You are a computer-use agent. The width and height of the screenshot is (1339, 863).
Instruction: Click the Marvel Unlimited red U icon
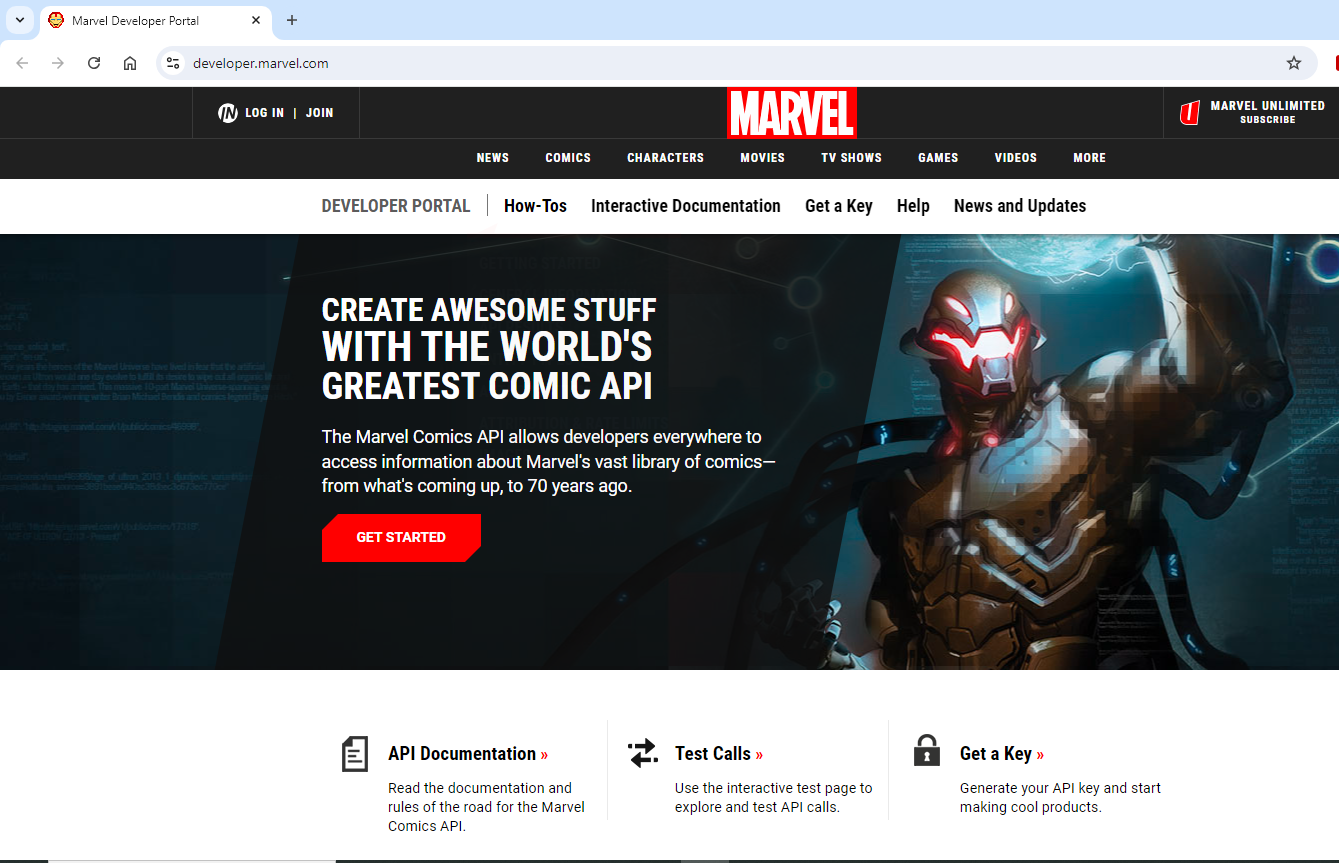coord(1189,113)
